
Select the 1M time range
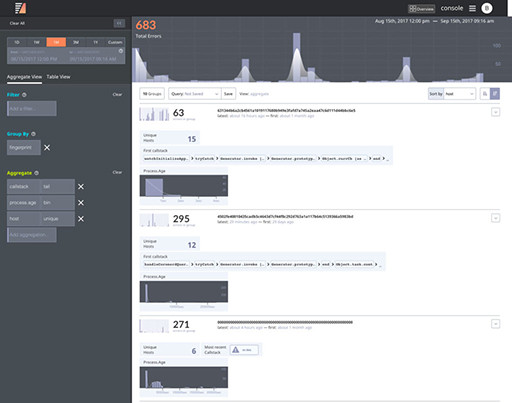56,42
